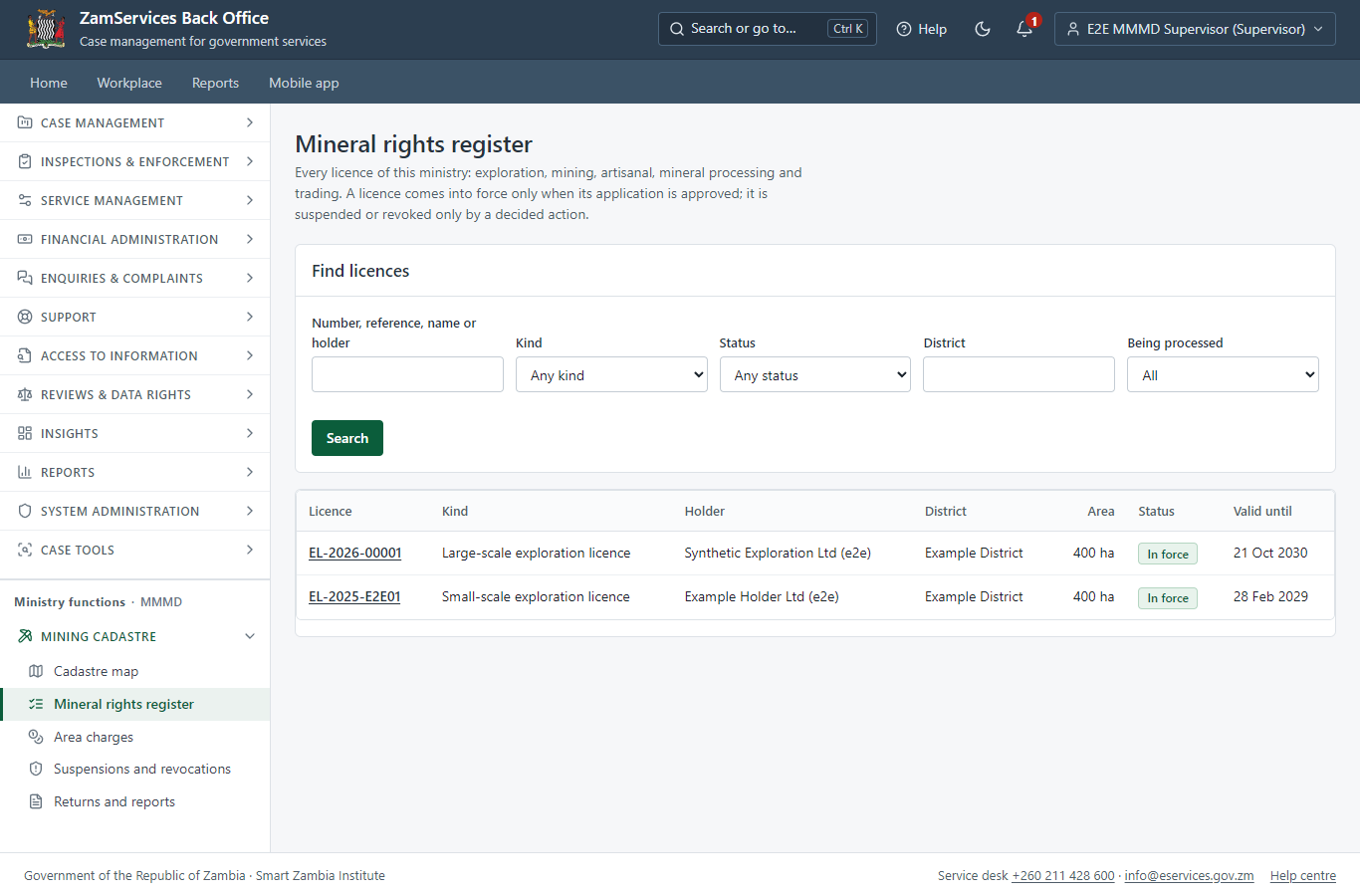
Task: Click the Enquiries & Complaints icon
Action: coord(25,278)
